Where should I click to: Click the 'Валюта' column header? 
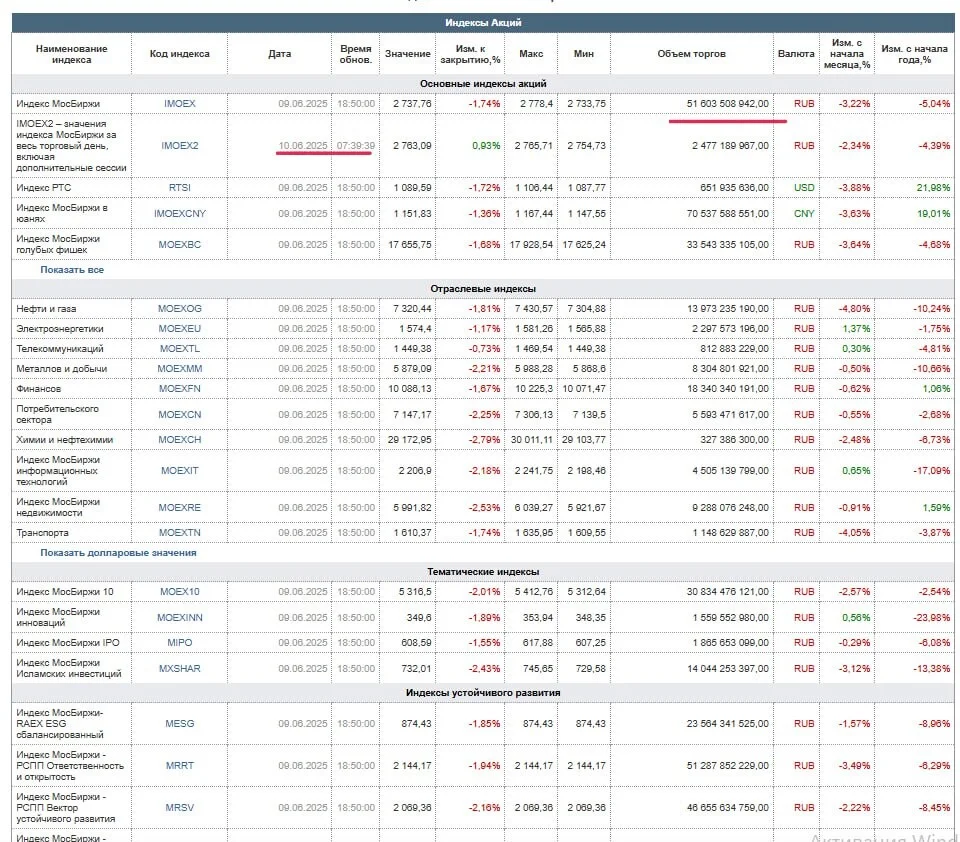click(x=796, y=54)
